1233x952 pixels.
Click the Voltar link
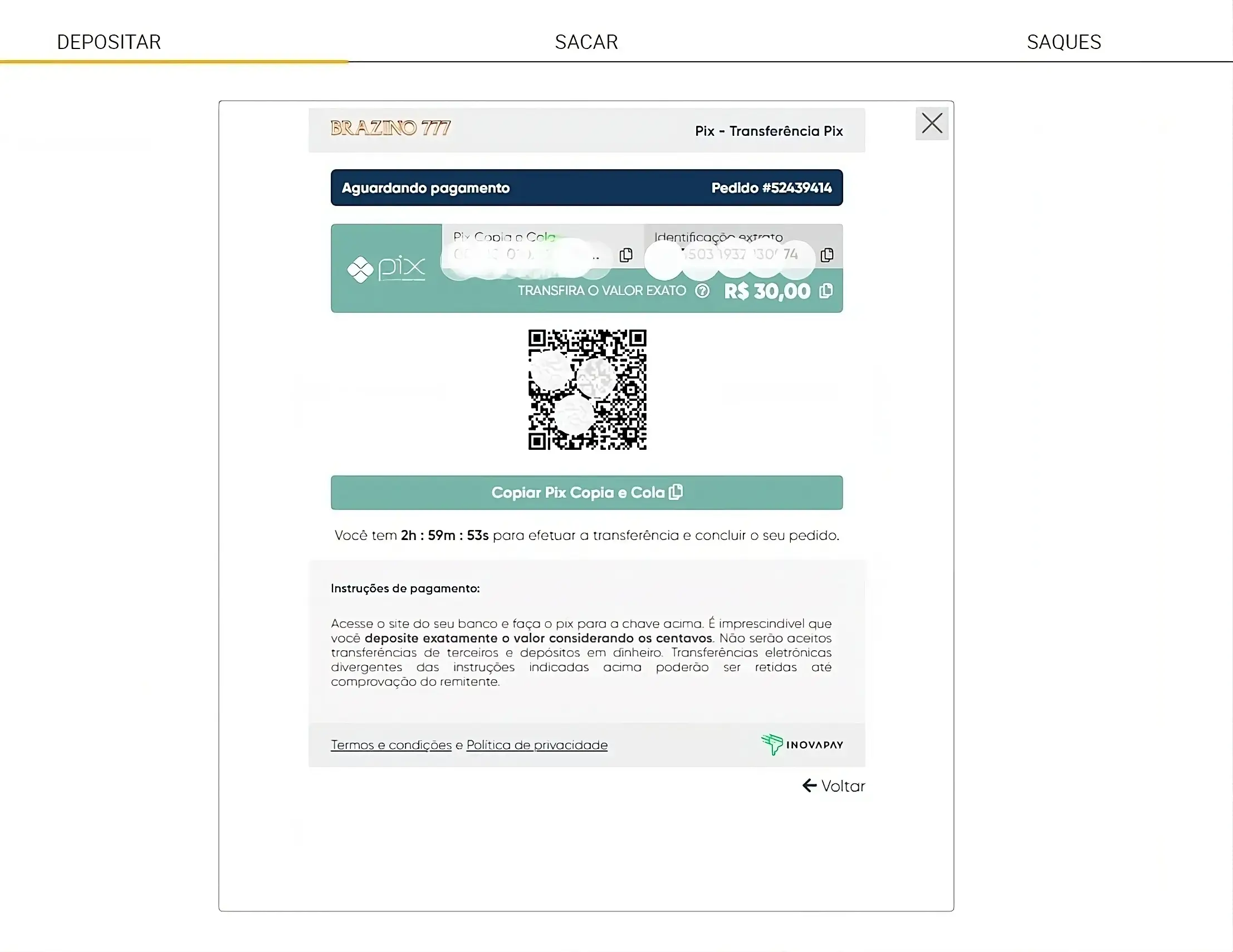pos(834,786)
